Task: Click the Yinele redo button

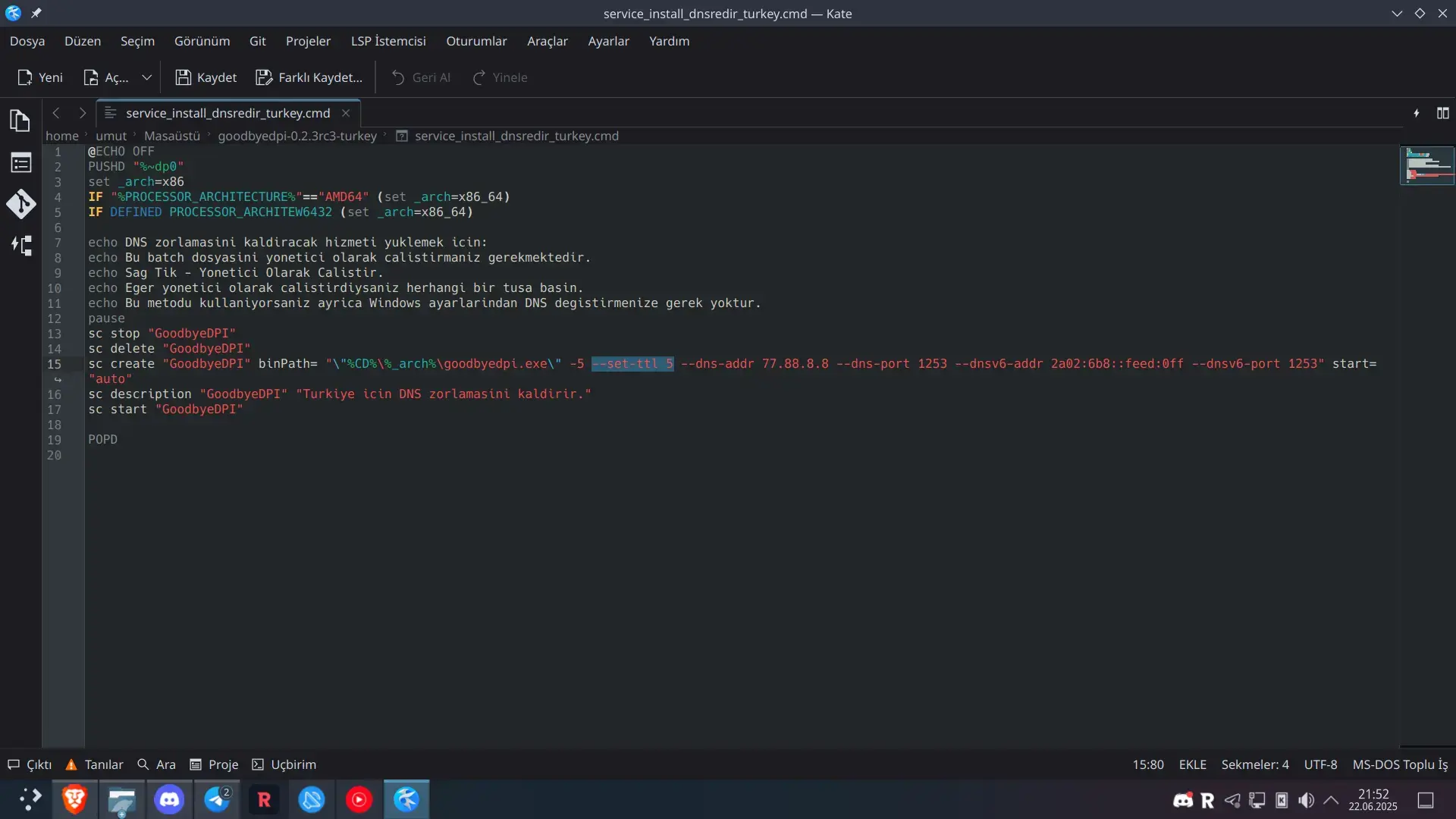Action: [x=500, y=77]
